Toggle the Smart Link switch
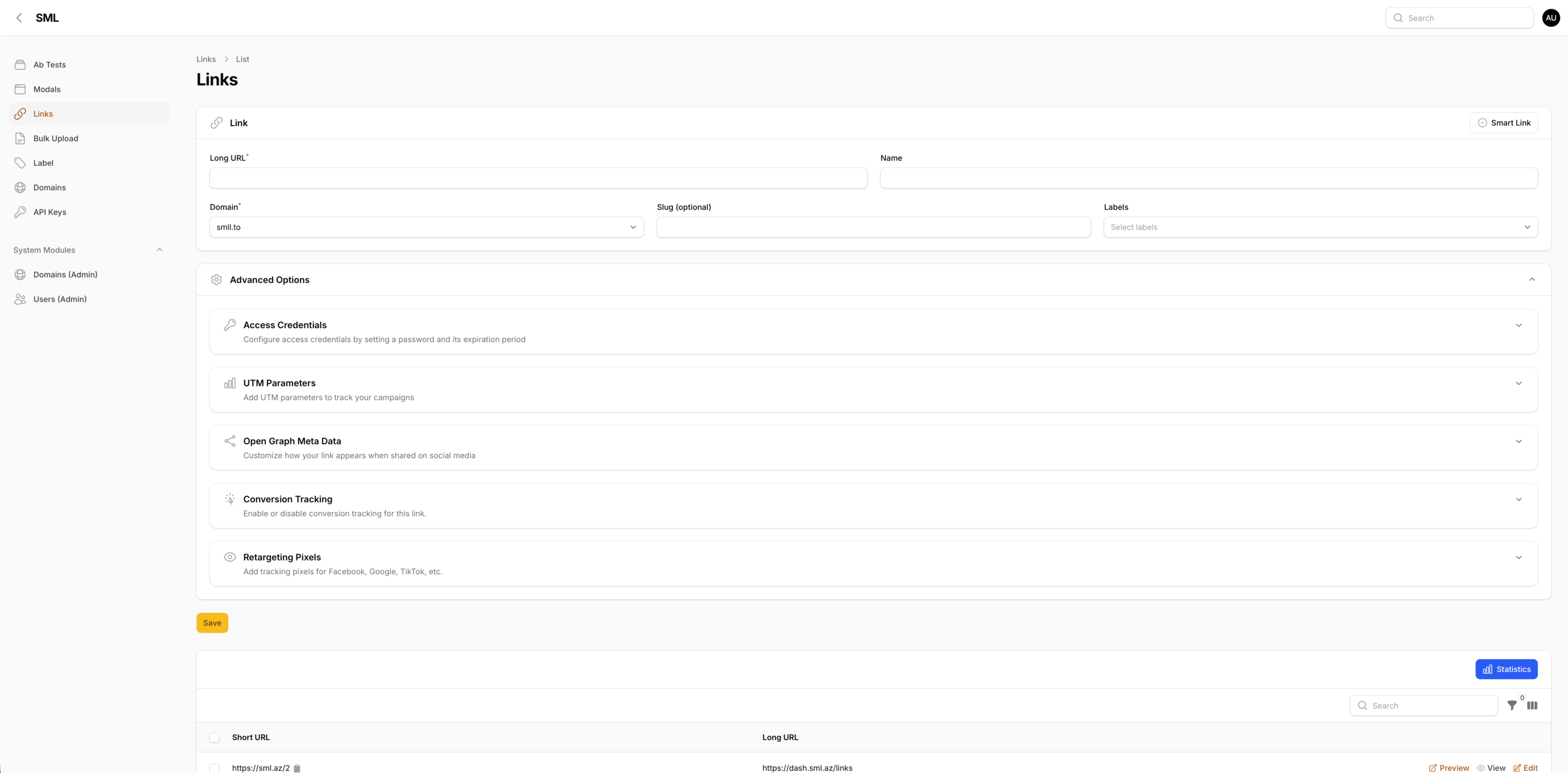1568x773 pixels. click(x=1503, y=123)
